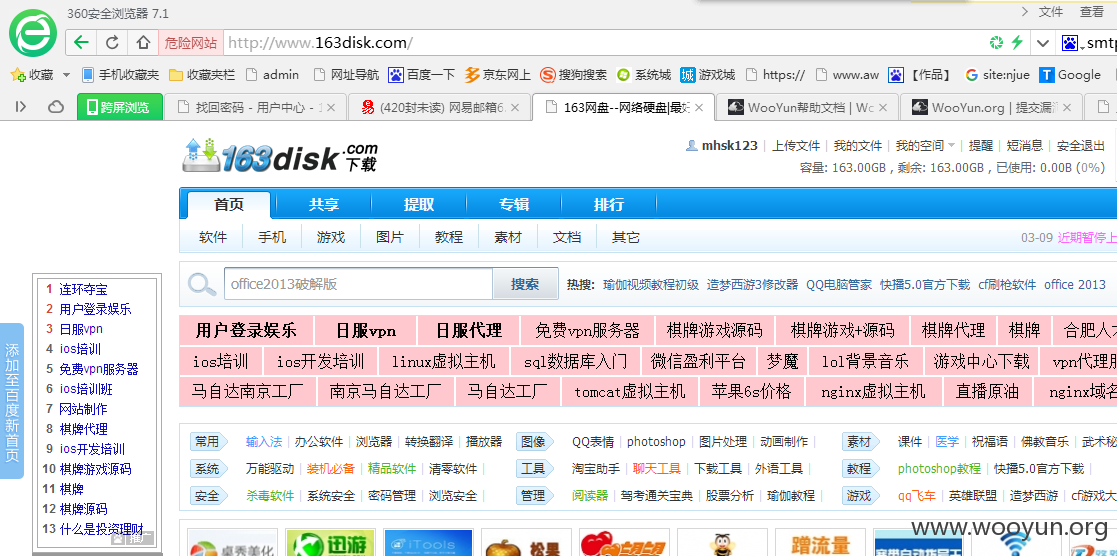Open 手机收藏夹 bookmark
The width and height of the screenshot is (1117, 556).
[120, 75]
